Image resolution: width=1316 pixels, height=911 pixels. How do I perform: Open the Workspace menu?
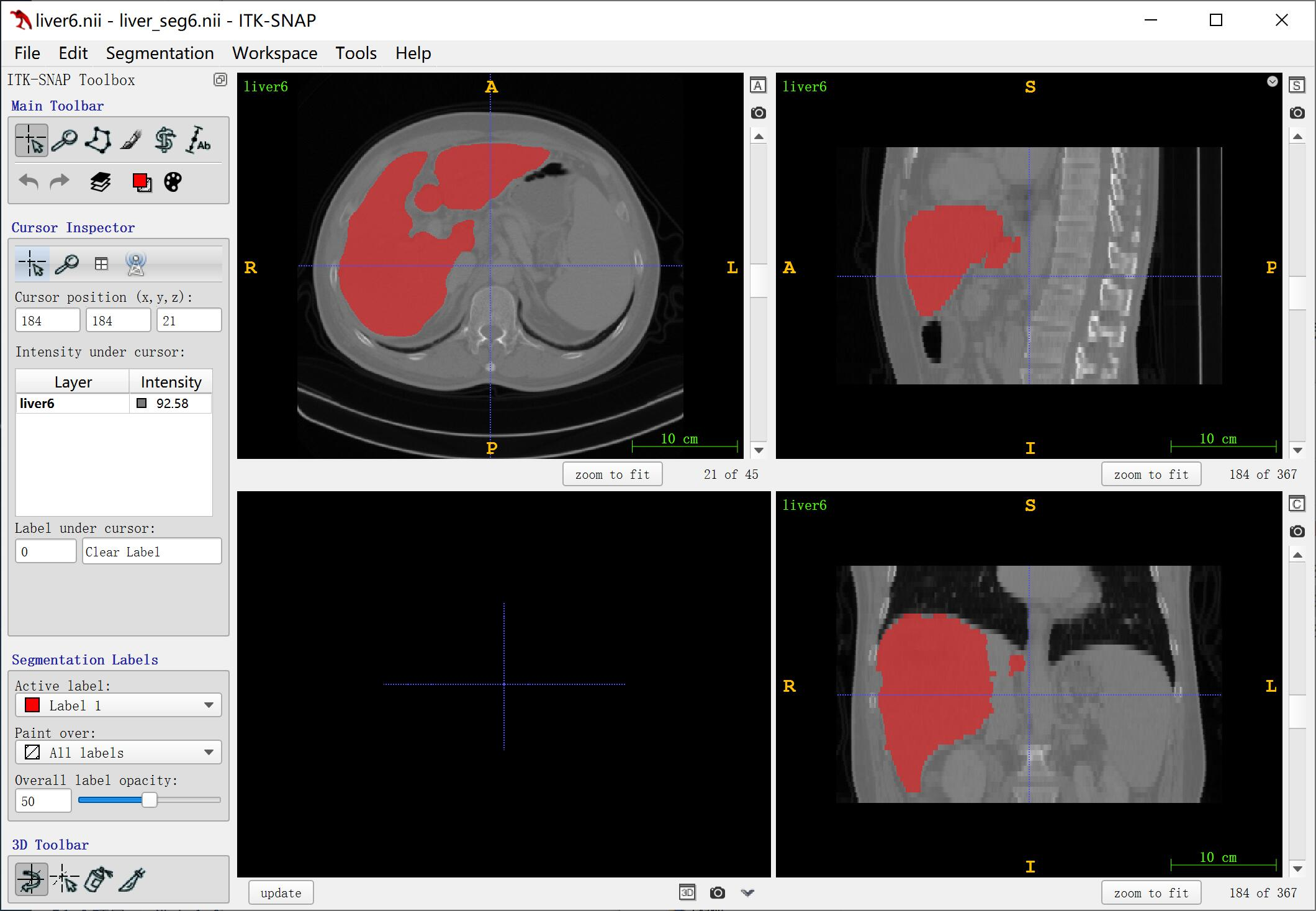(x=274, y=53)
